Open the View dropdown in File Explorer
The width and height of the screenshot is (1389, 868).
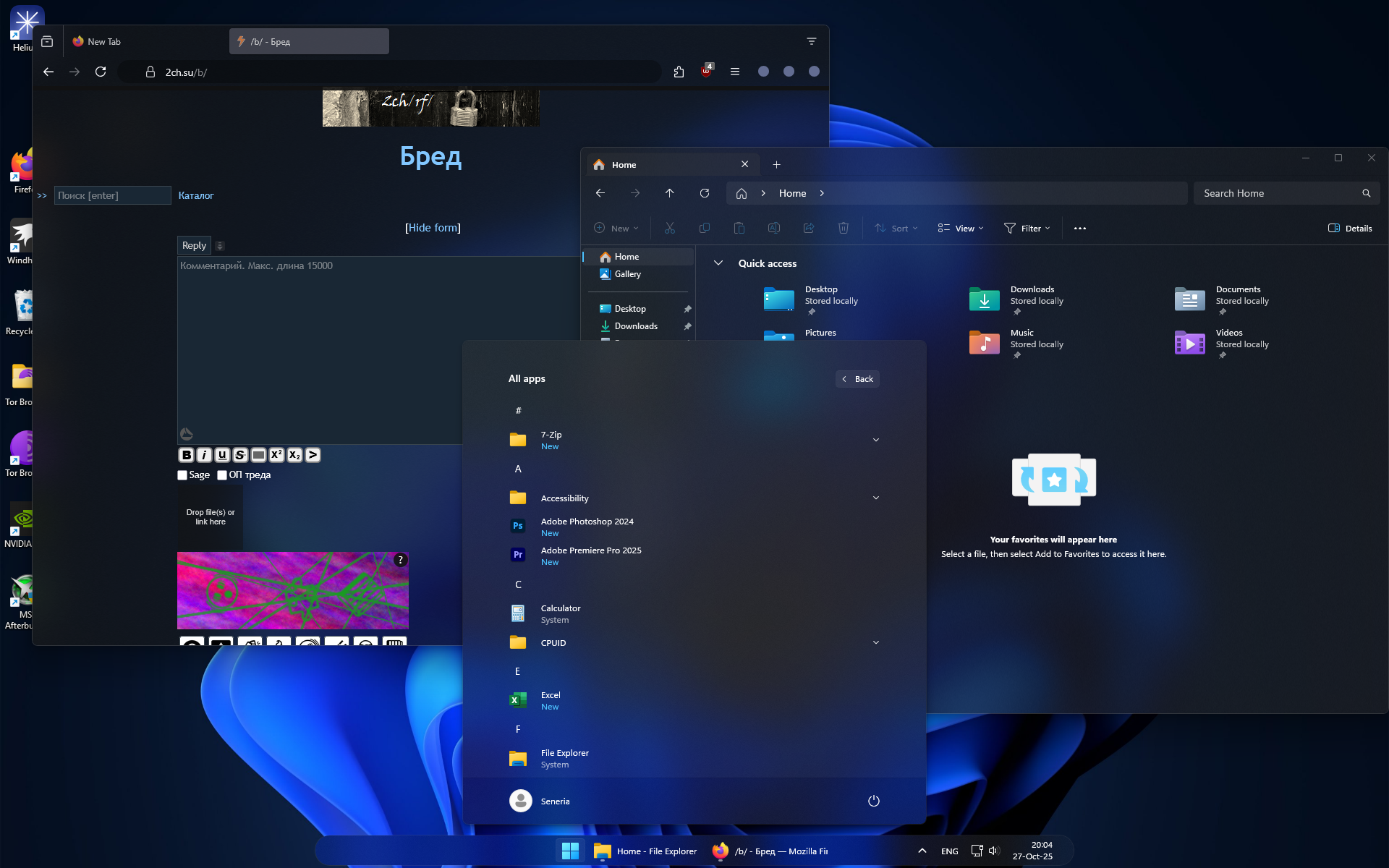point(961,228)
